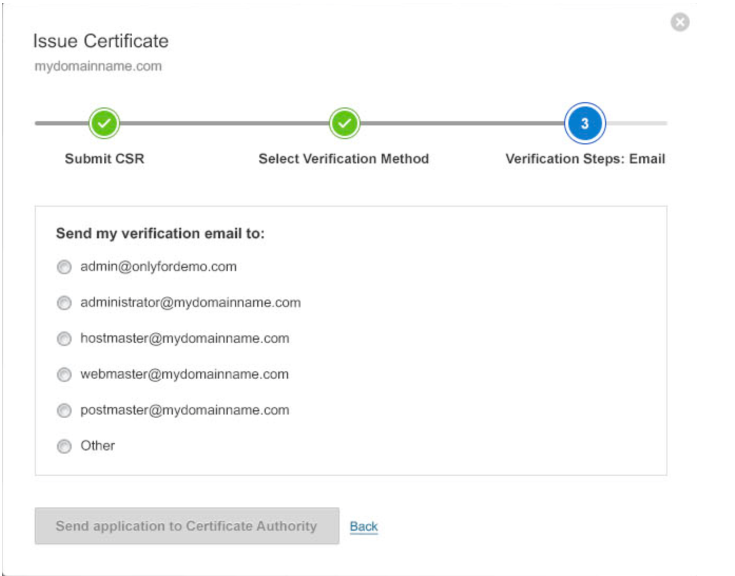Select admin@onlyfordemo.com radio button
This screenshot has height=576, width=735.
[x=64, y=267]
